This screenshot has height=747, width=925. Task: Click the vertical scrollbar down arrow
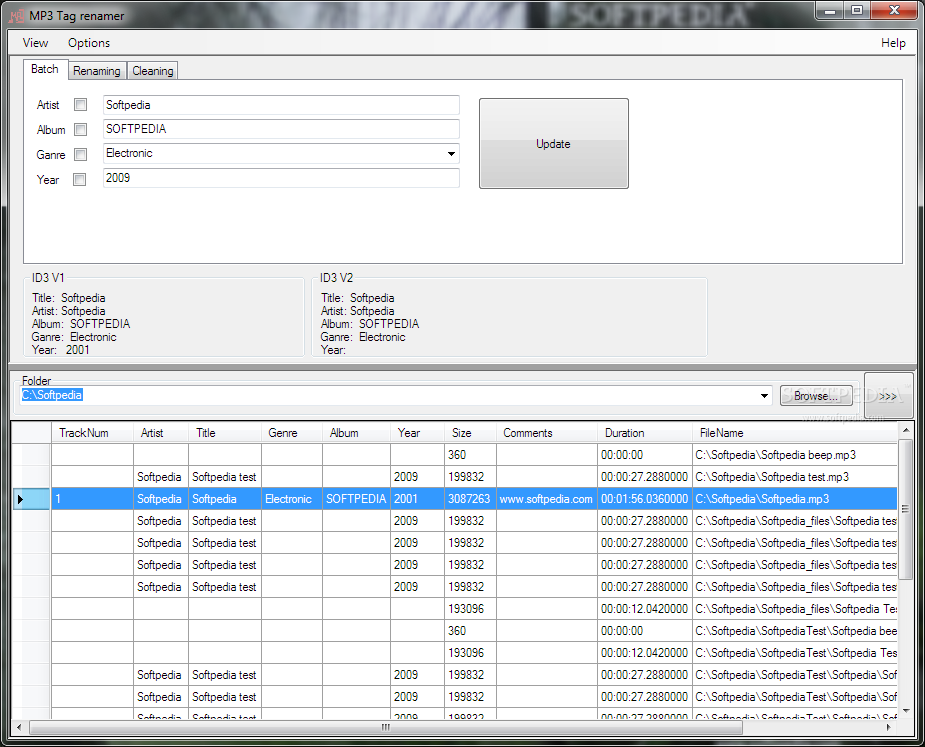[906, 711]
